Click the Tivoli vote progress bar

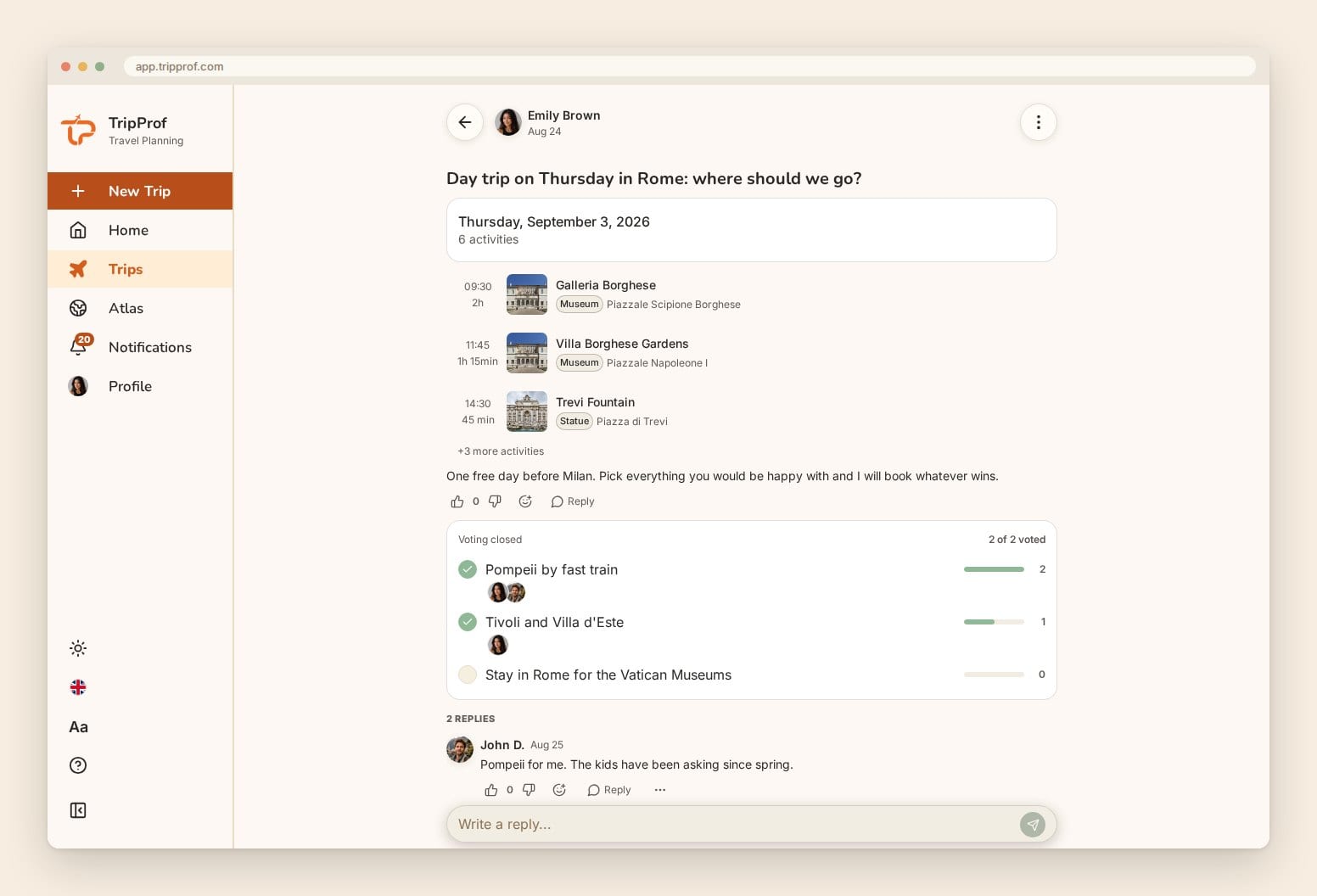tap(994, 622)
